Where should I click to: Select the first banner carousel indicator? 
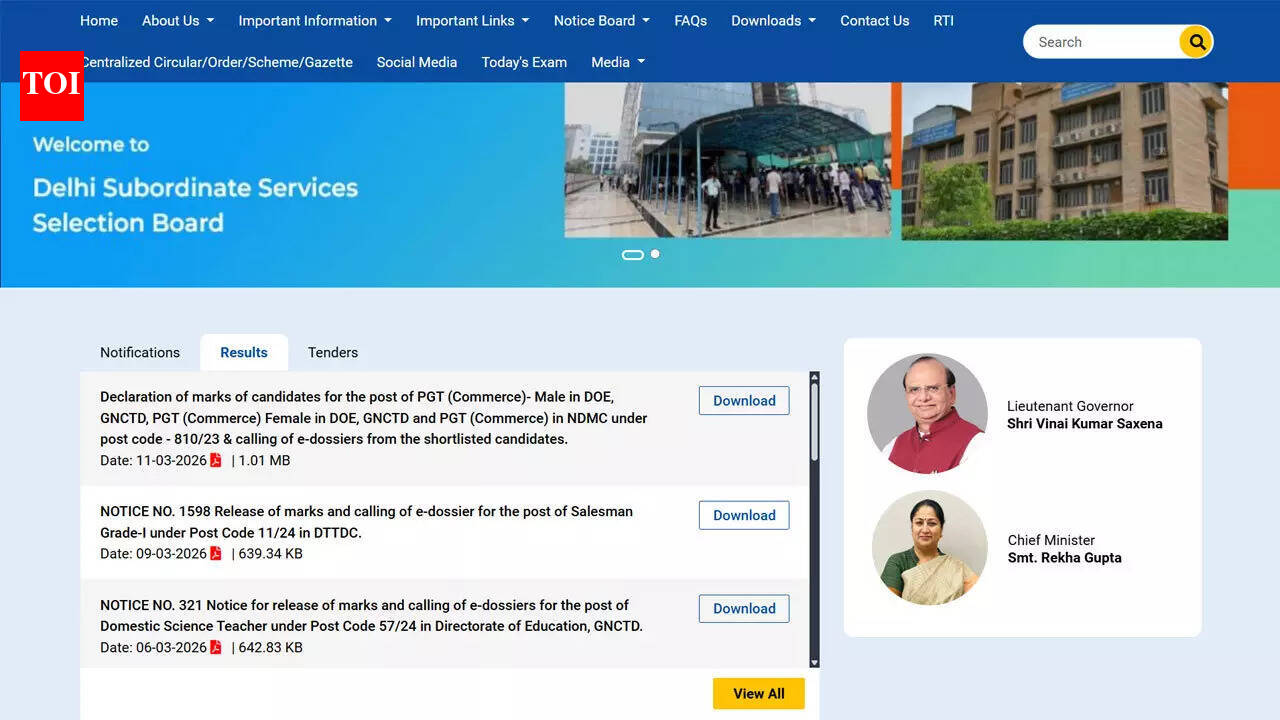point(632,255)
